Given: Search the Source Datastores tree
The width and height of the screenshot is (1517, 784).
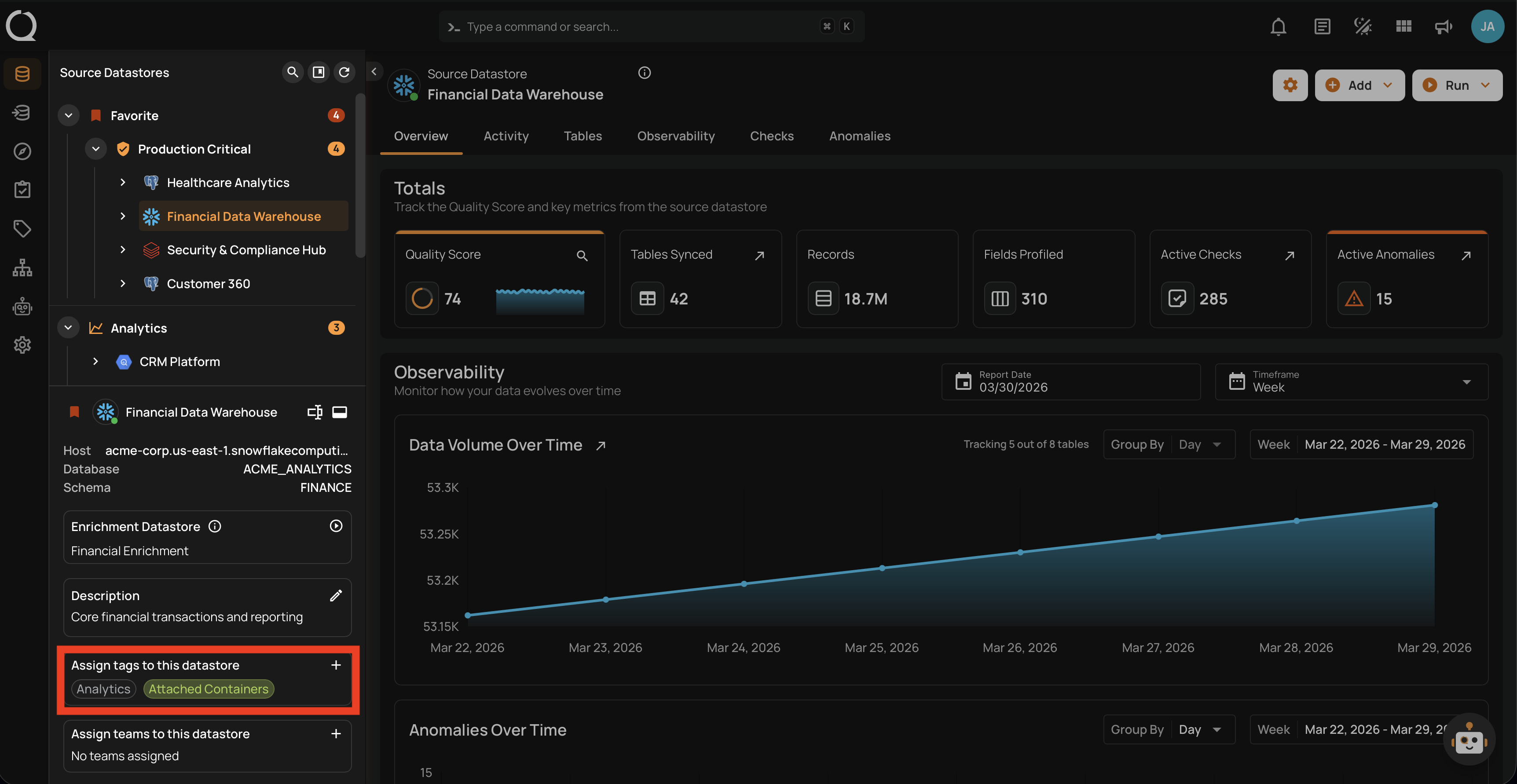Looking at the screenshot, I should pos(292,72).
